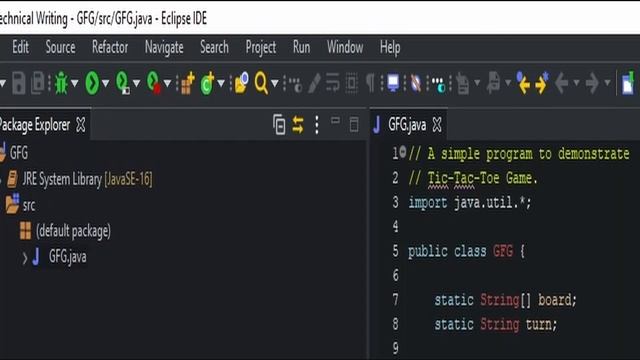Toggle Link with Editor yellow arrows
This screenshot has width=640, height=360.
pyautogui.click(x=298, y=124)
